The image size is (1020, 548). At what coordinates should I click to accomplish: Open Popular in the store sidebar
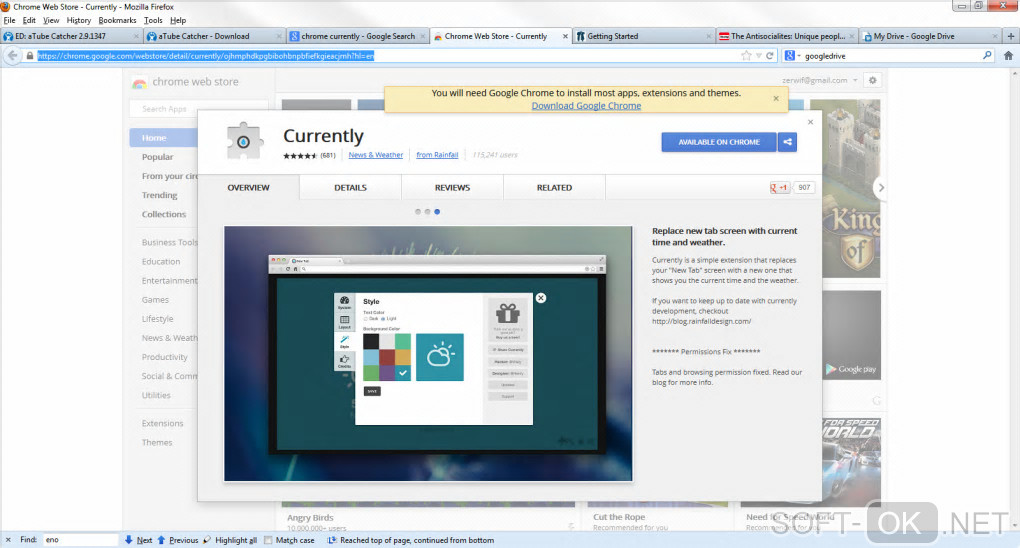[x=157, y=157]
